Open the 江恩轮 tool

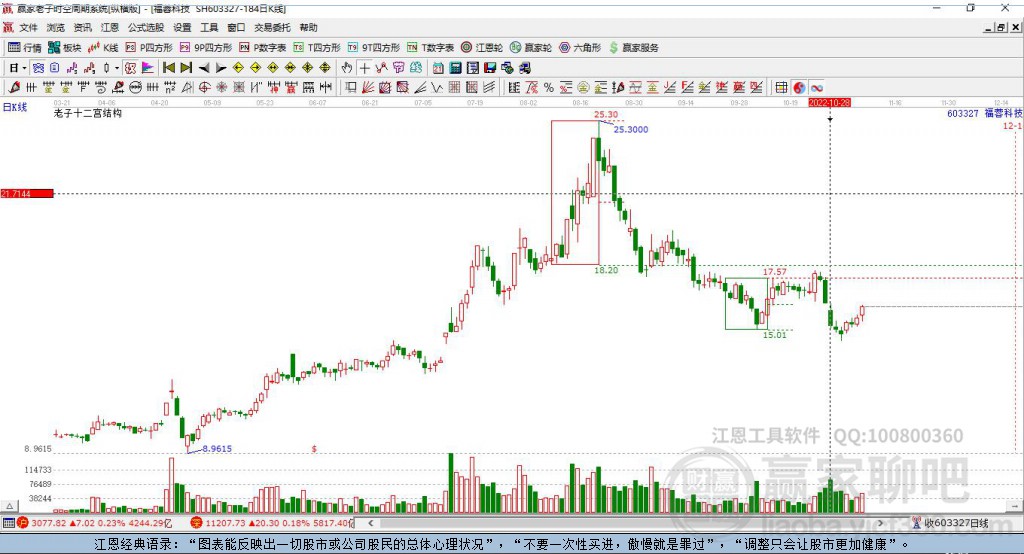point(482,48)
